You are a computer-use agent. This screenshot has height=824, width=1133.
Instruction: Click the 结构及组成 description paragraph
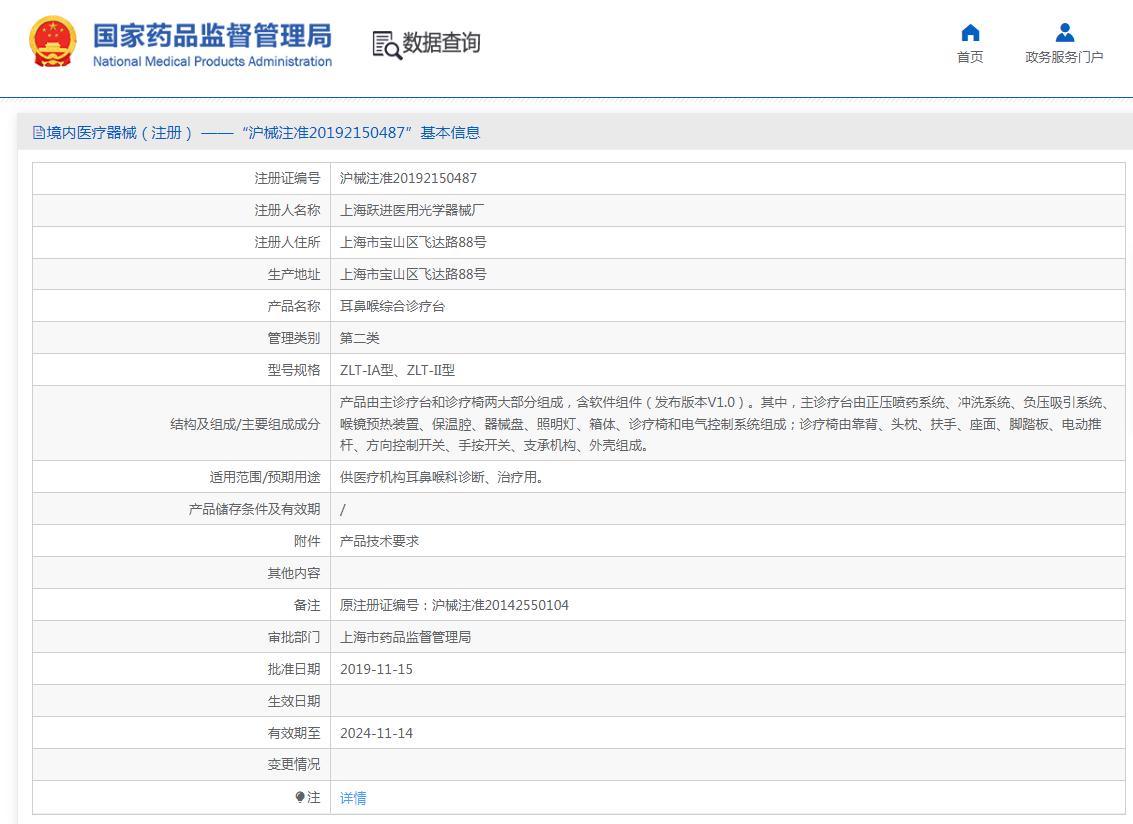pyautogui.click(x=725, y=424)
